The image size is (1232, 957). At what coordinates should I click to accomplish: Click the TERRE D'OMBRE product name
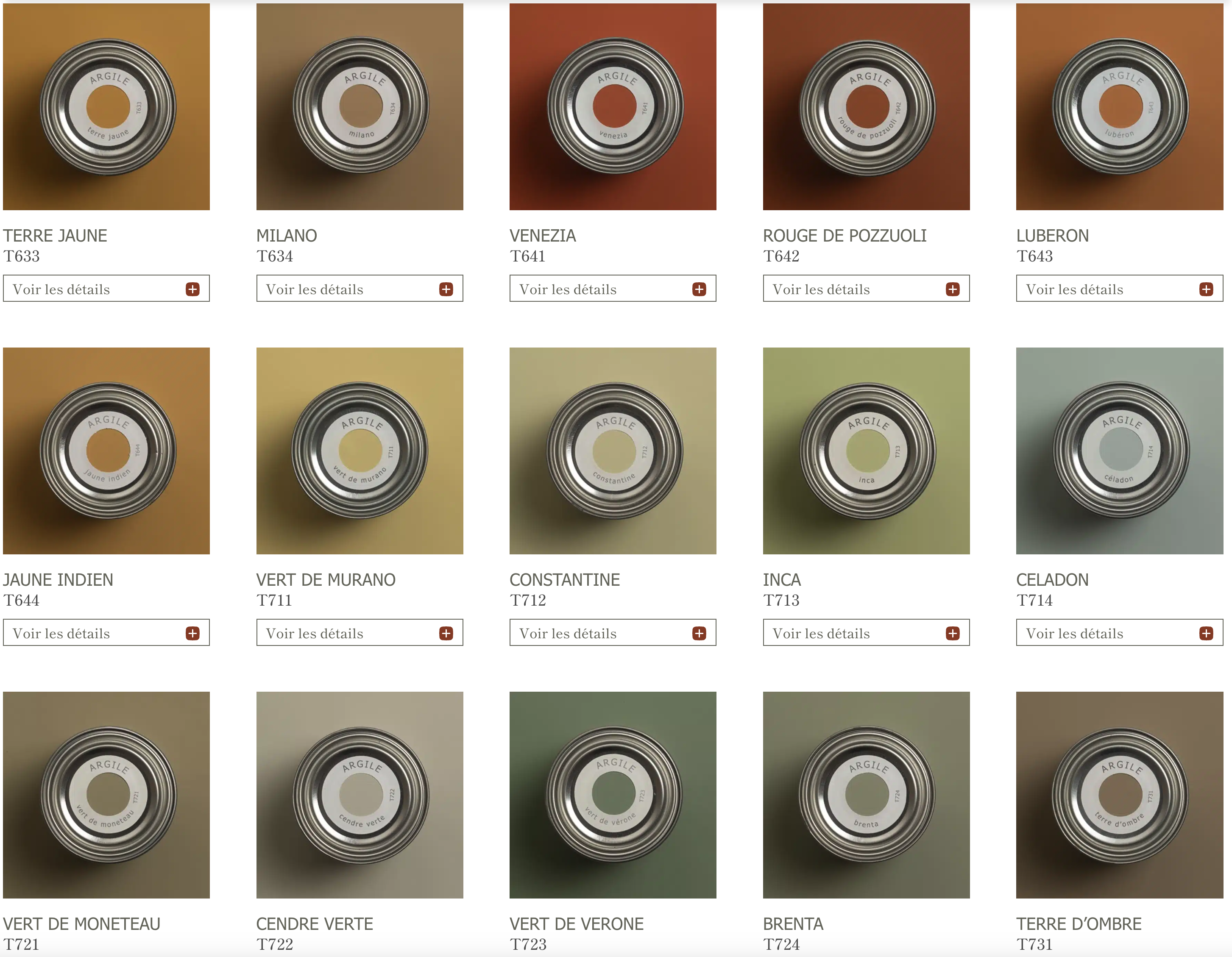[1079, 924]
